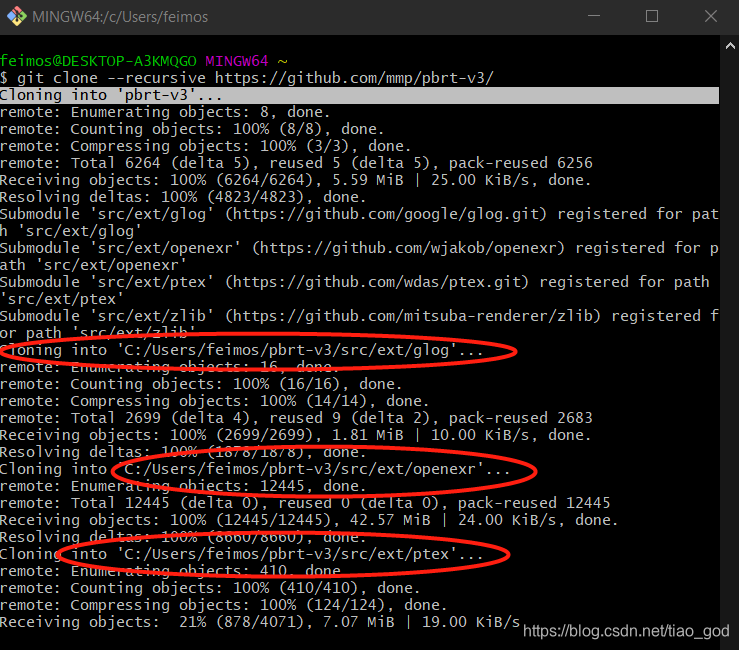Viewport: 739px width, 650px height.
Task: Click 'Counting objects: 100% (8/8), done.' line
Action: (192, 129)
